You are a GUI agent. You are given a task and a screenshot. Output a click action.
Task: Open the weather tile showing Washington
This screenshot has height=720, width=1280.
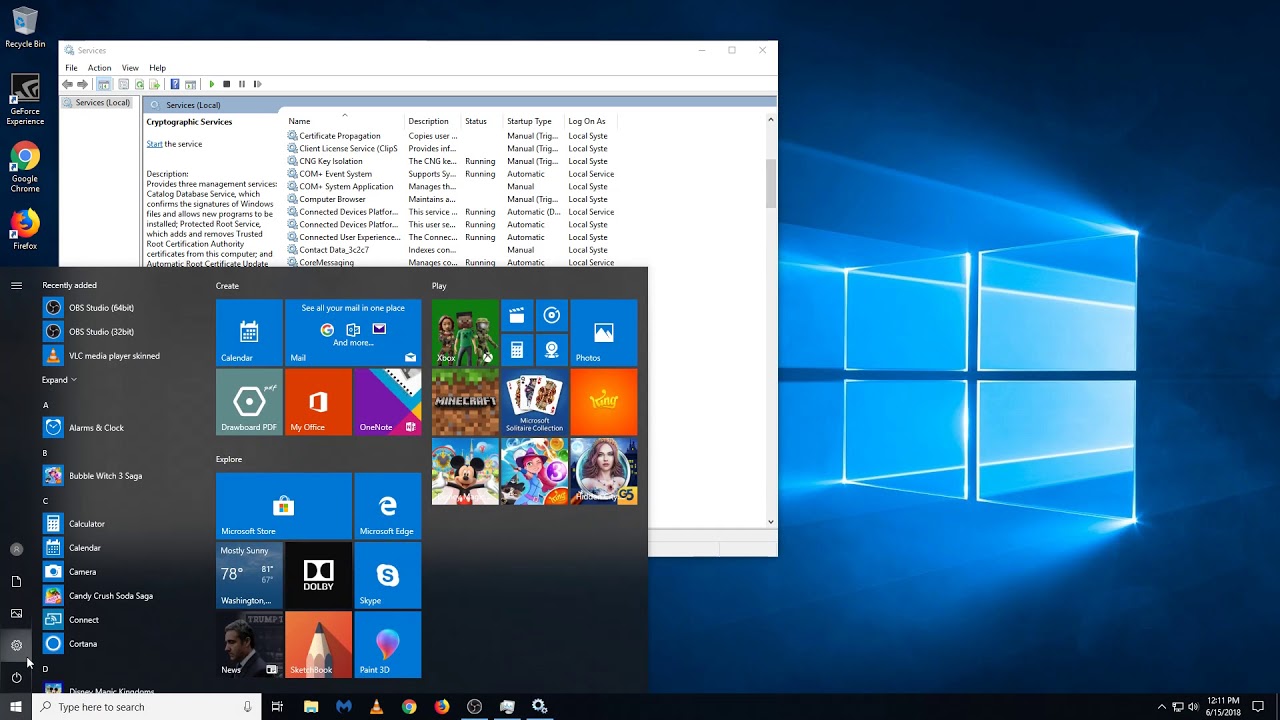[x=249, y=575]
